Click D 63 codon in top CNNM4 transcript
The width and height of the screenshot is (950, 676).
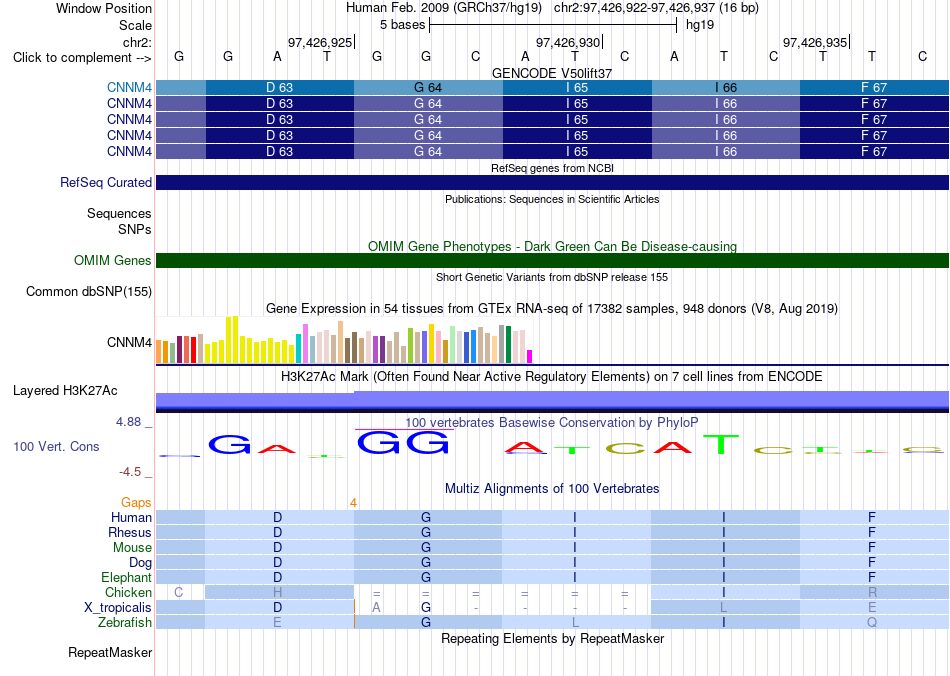pyautogui.click(x=279, y=87)
